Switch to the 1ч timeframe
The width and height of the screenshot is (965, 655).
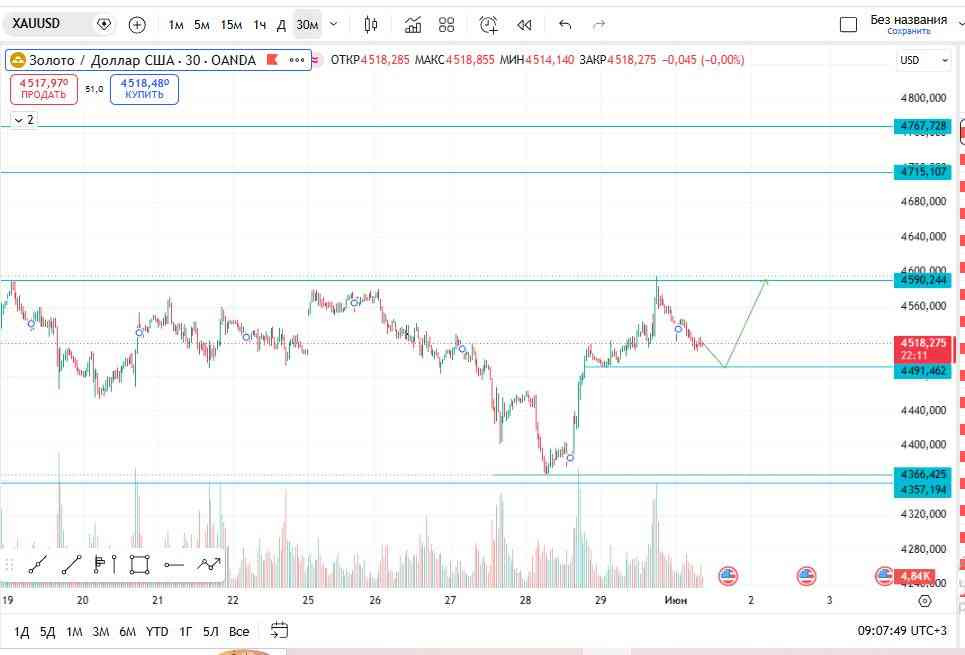click(260, 25)
